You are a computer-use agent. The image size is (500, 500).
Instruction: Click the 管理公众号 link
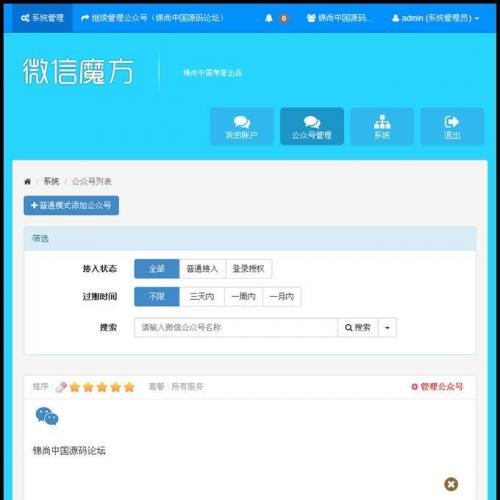coord(437,387)
